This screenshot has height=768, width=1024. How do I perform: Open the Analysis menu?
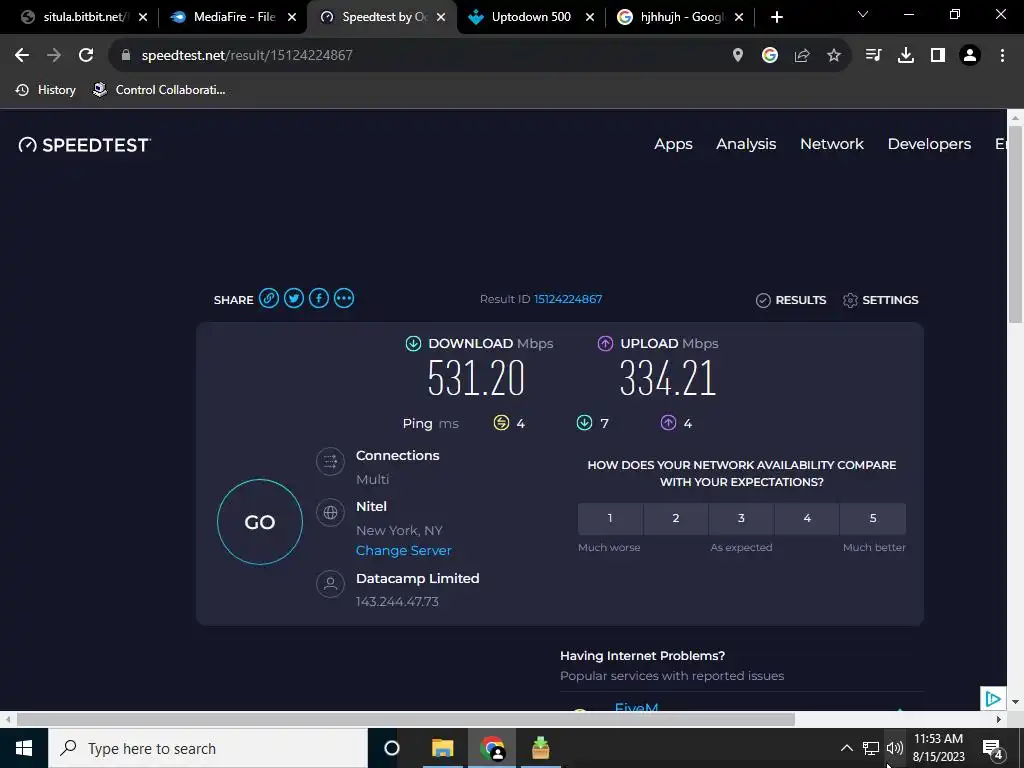click(x=746, y=144)
